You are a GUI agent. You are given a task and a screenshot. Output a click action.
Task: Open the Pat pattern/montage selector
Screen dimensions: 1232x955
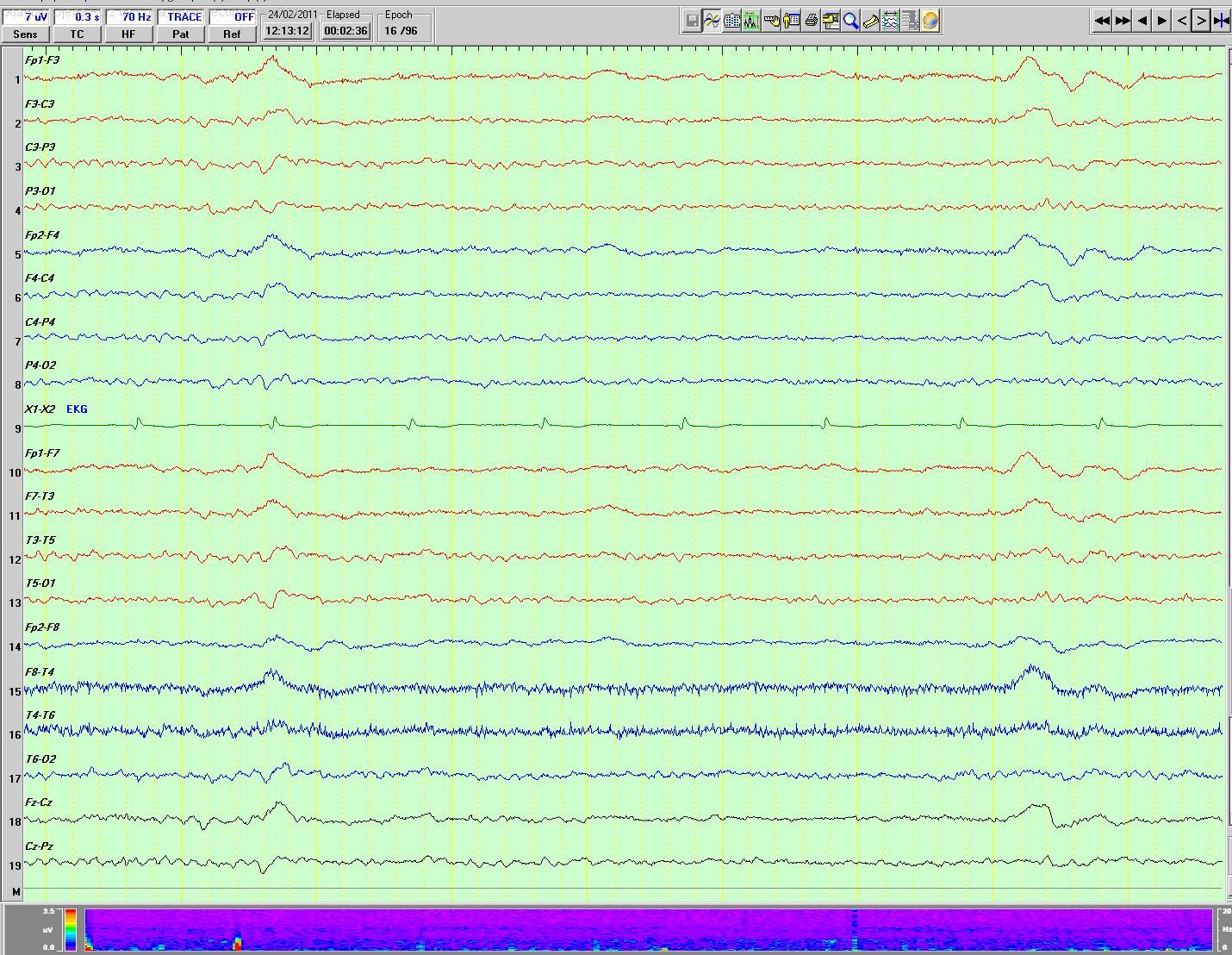[x=180, y=34]
